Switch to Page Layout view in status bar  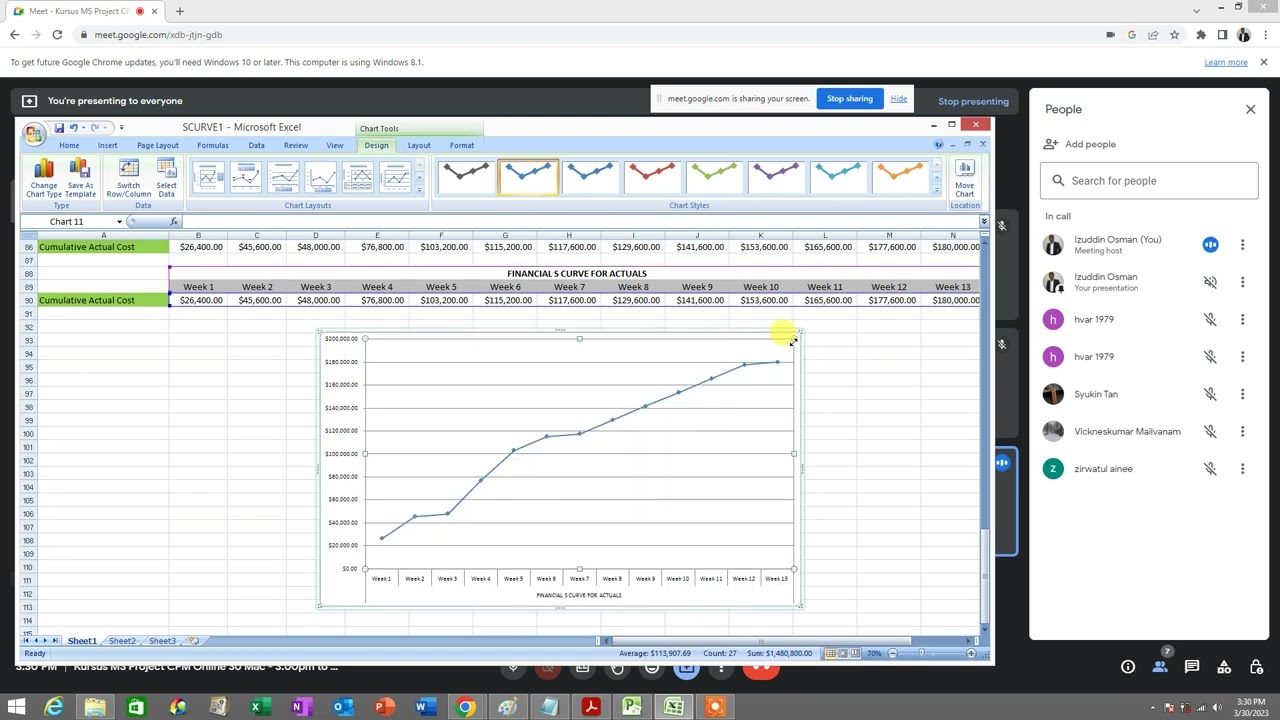842,653
